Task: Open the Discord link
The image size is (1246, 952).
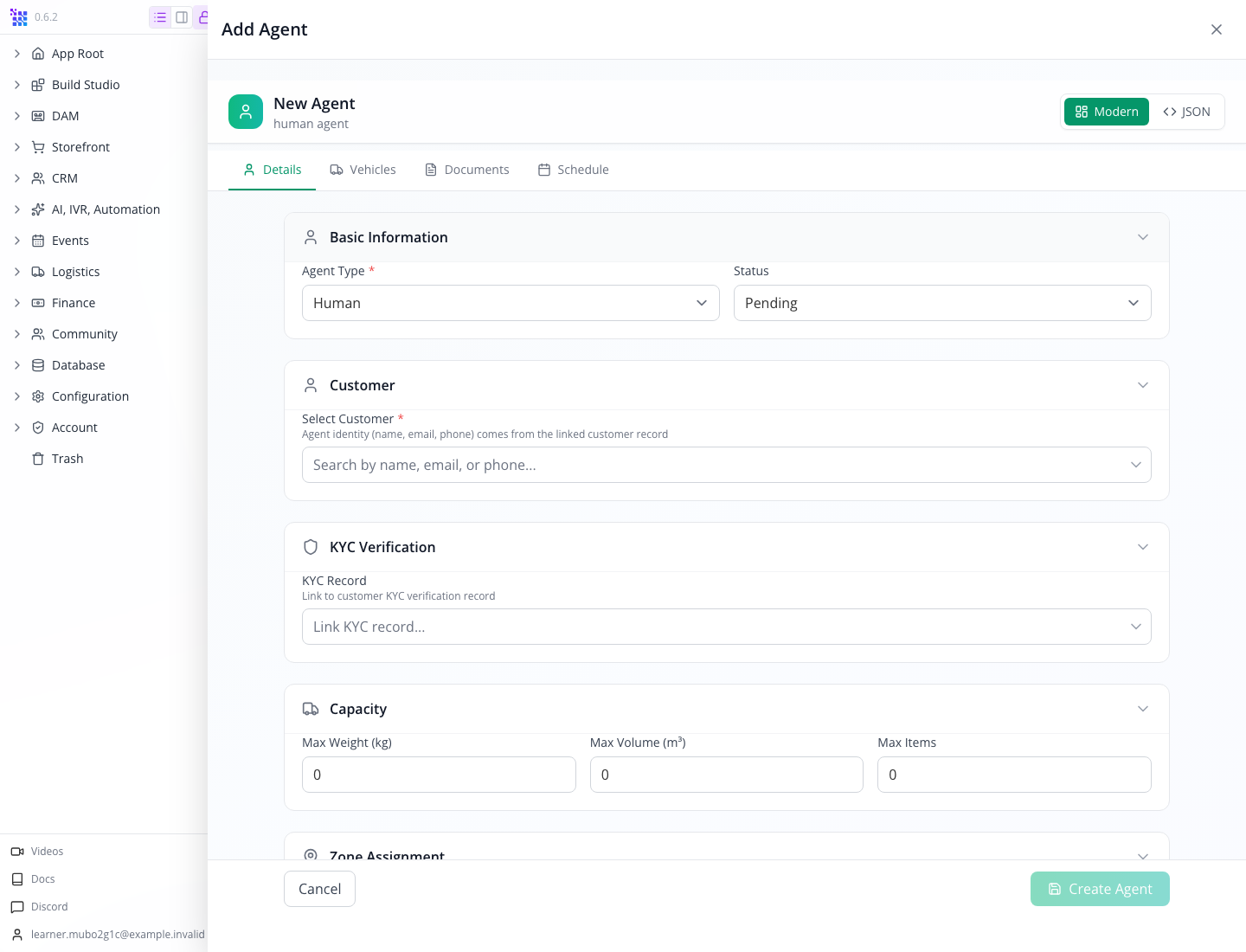Action: (39, 907)
